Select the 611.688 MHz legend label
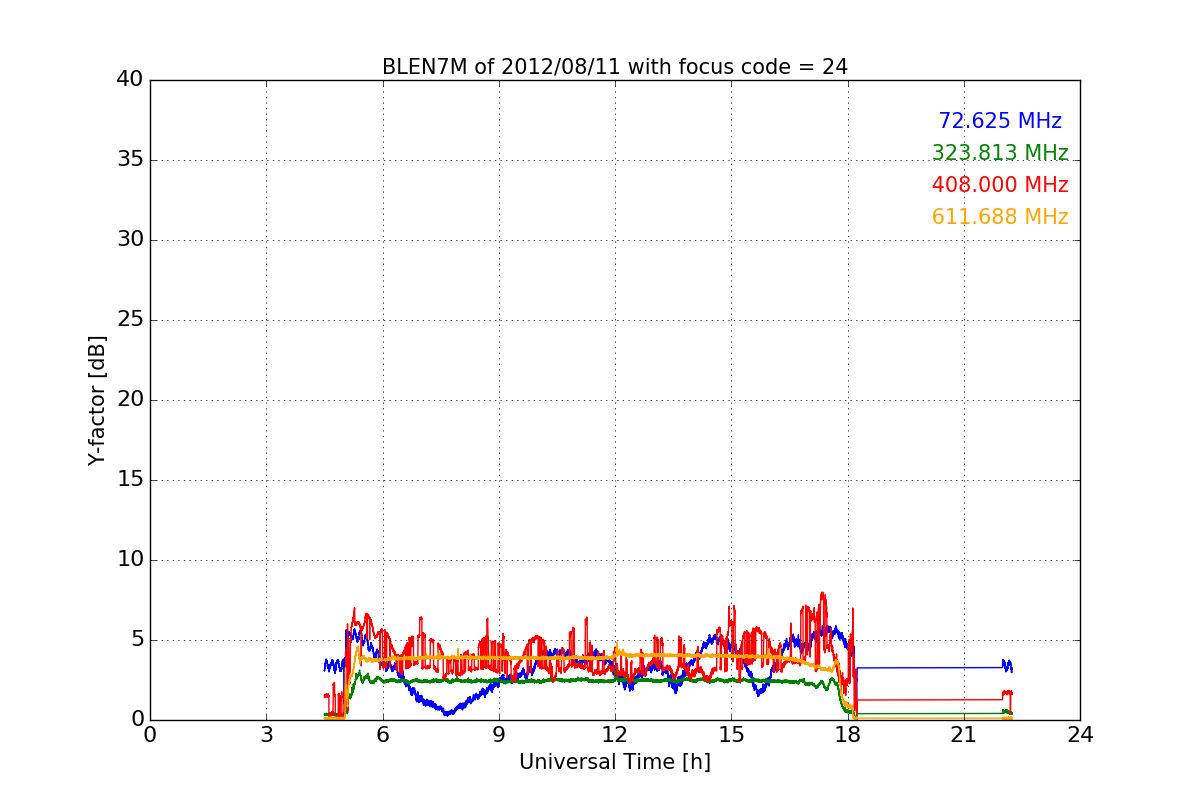Viewport: 1200px width, 800px height. 1000,217
